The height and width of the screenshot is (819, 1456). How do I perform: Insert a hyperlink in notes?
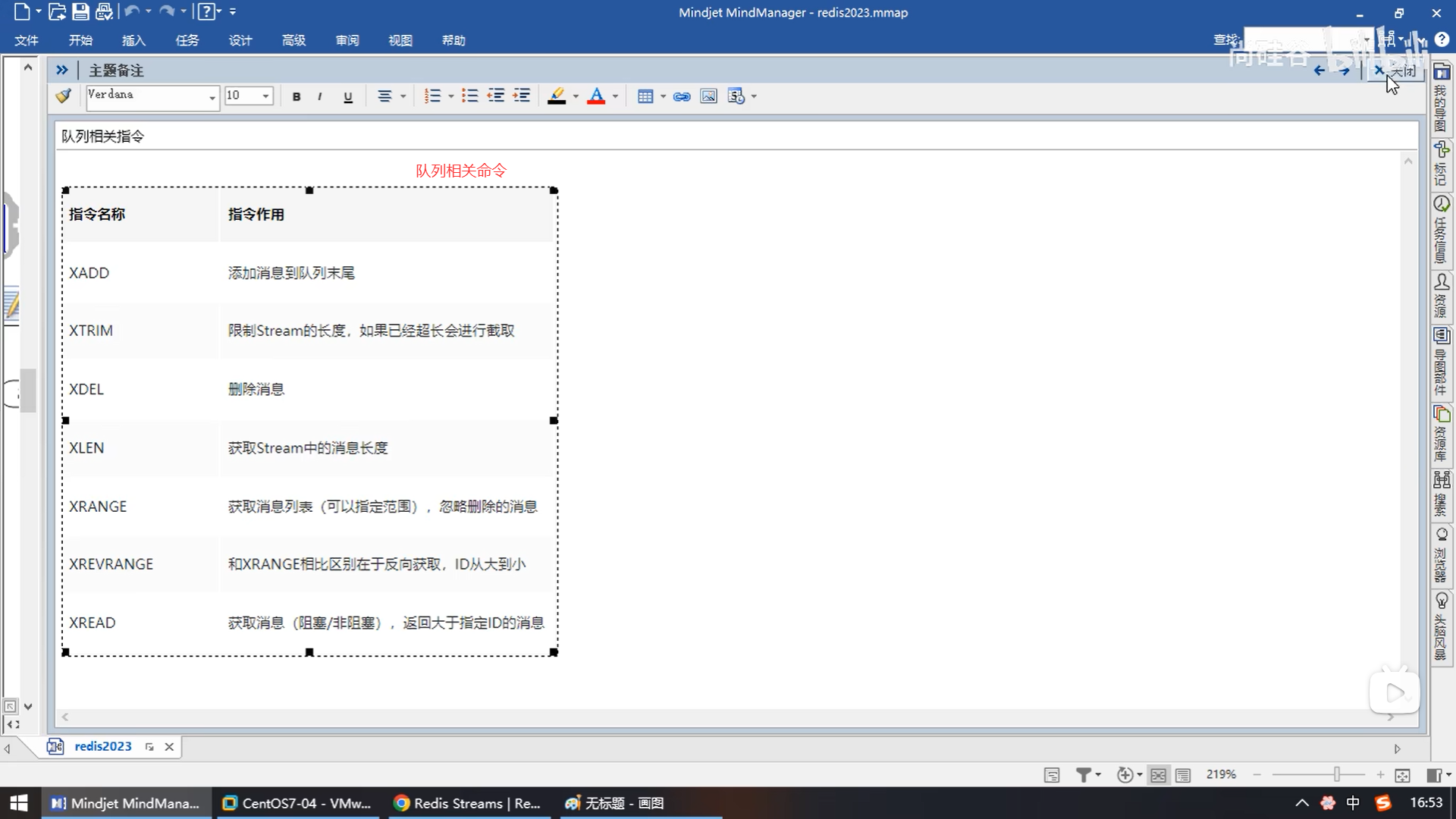tap(682, 96)
